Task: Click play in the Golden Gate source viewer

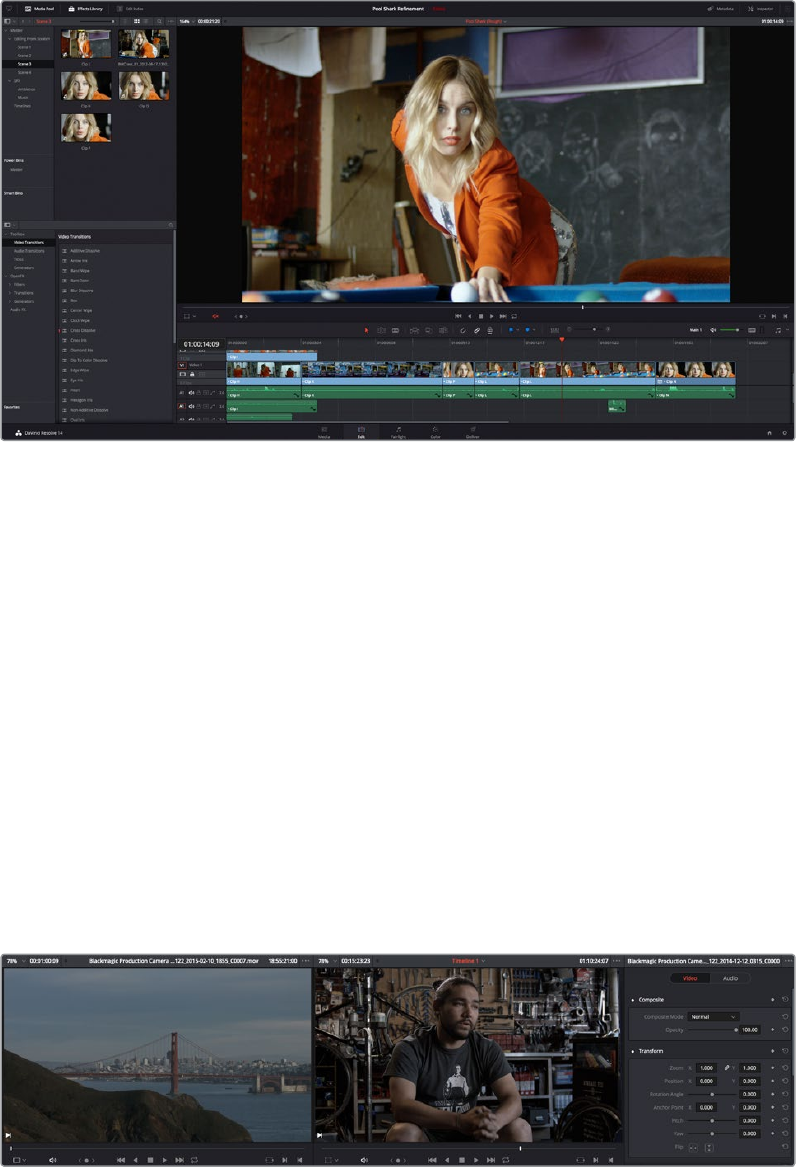Action: (164, 1160)
